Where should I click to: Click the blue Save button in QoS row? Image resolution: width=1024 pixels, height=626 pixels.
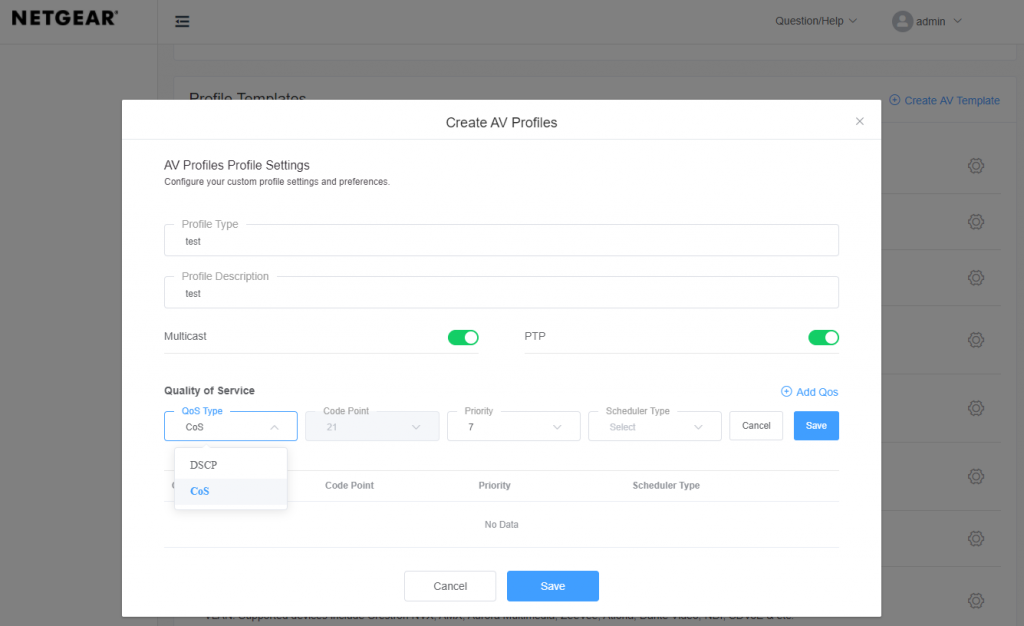coord(816,426)
